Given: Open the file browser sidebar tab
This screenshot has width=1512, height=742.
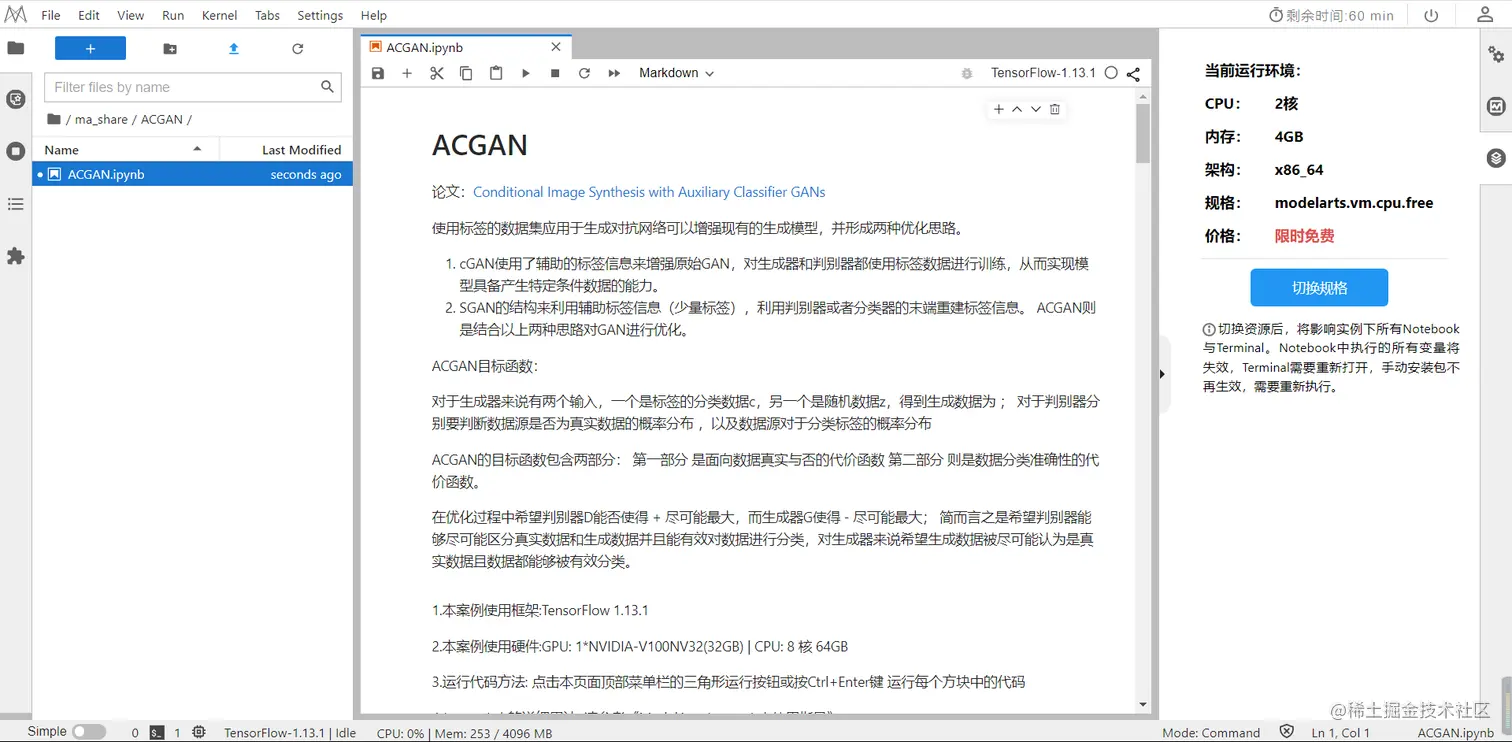Looking at the screenshot, I should point(15,48).
